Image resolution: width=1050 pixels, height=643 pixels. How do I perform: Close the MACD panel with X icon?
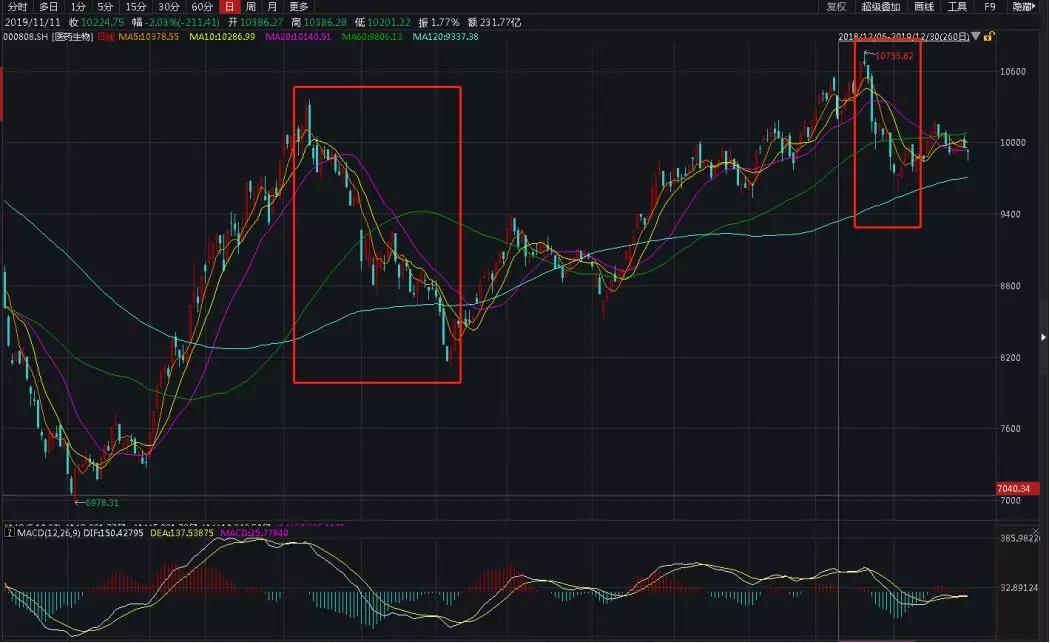click(1036, 532)
